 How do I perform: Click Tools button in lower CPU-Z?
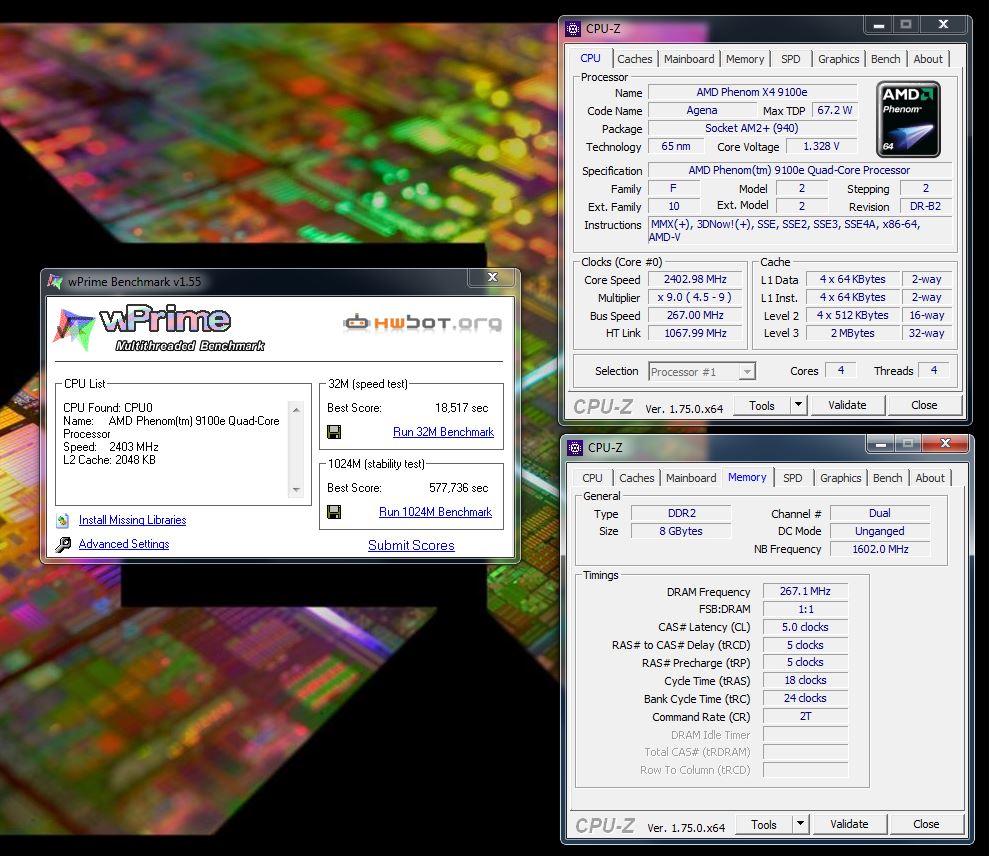[764, 824]
